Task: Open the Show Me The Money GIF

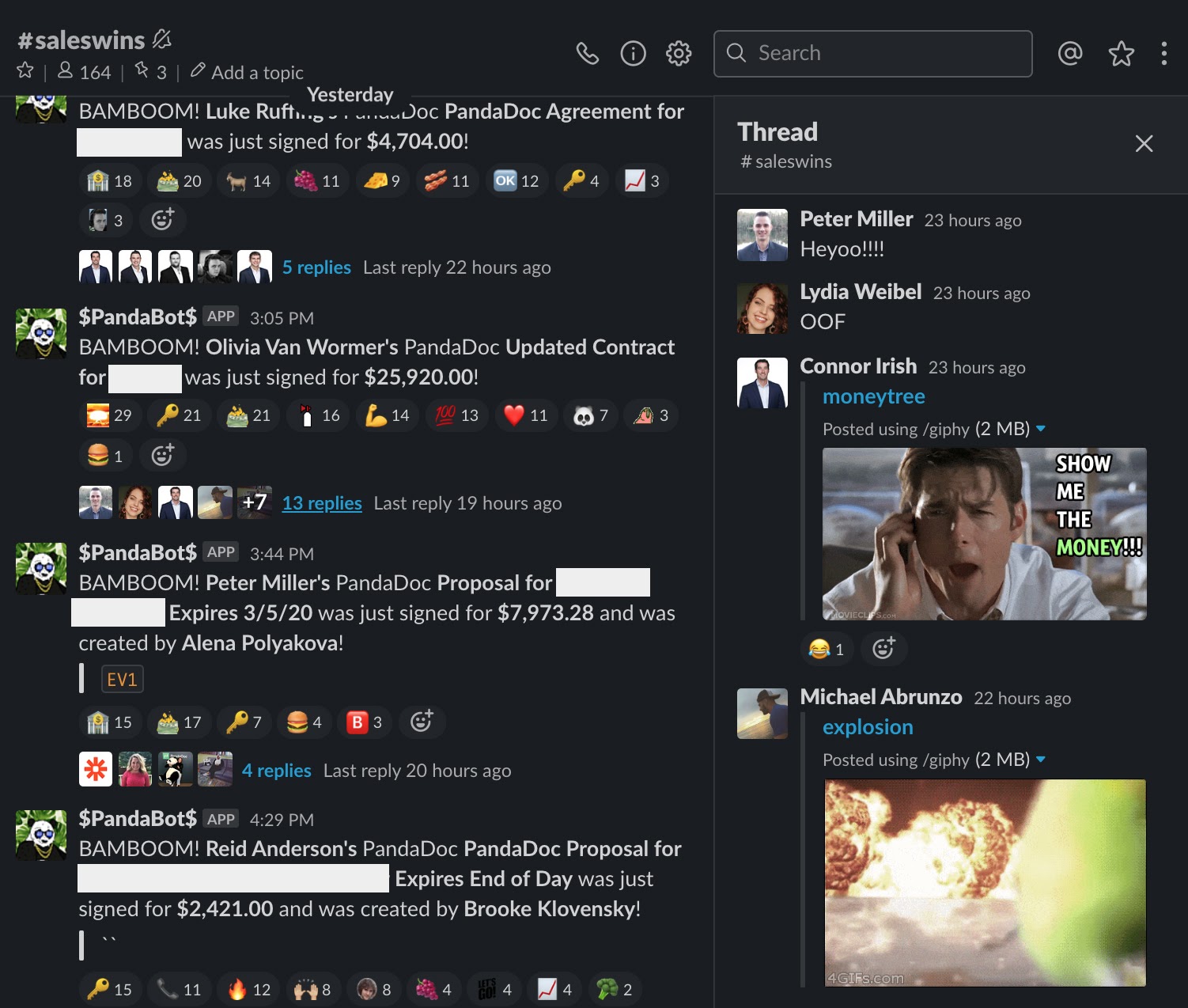Action: click(984, 534)
